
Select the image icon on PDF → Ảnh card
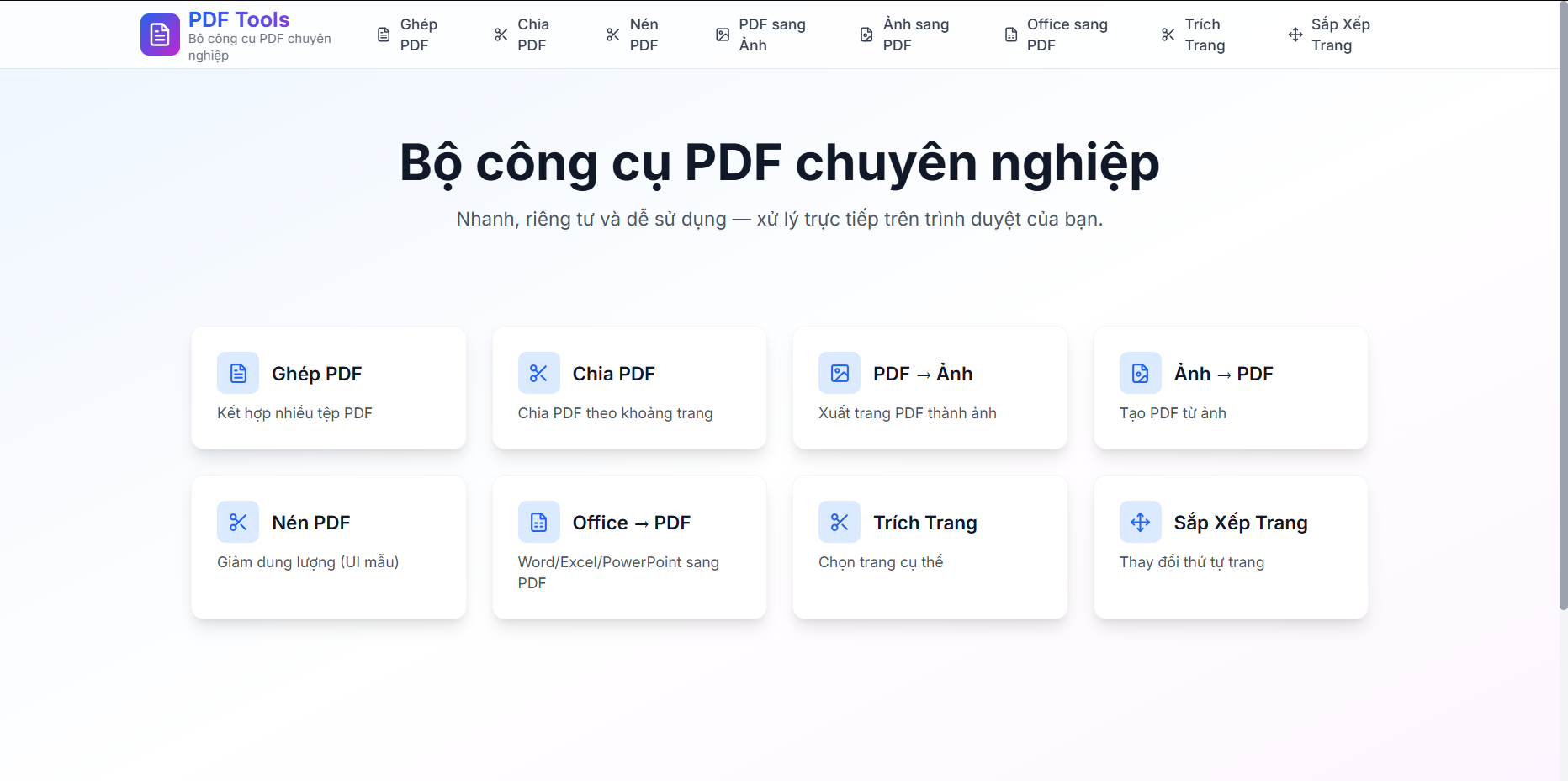tap(839, 373)
